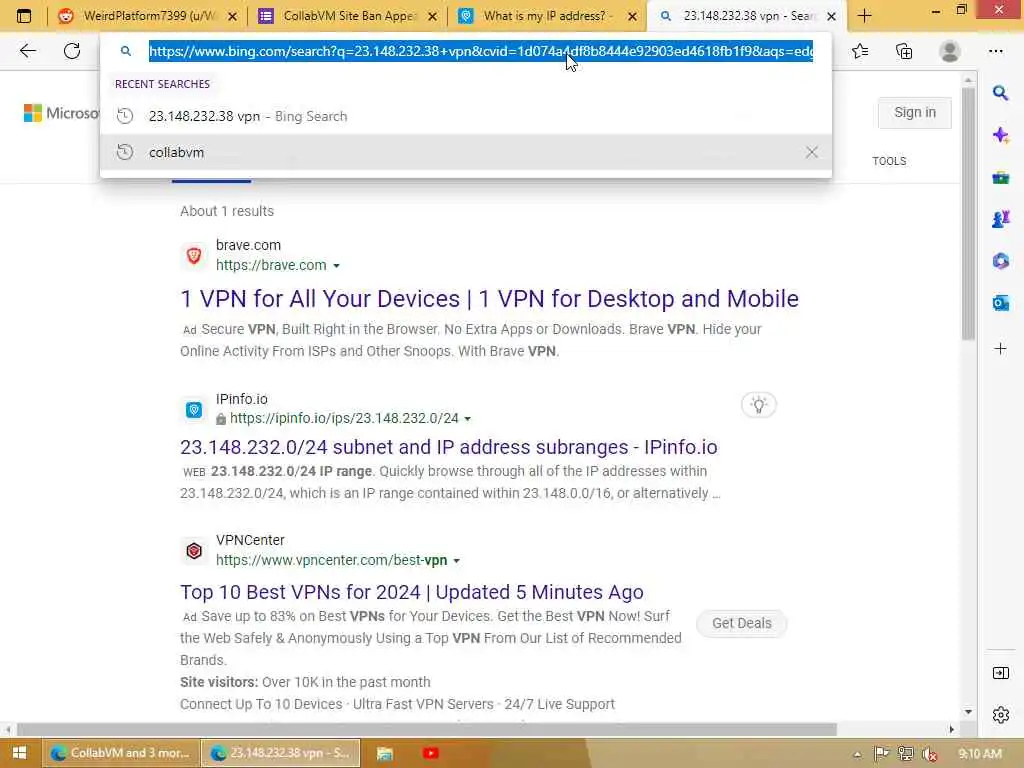Show hidden tray icons with the chevron
Screen dimensions: 1024x768
coord(857,754)
